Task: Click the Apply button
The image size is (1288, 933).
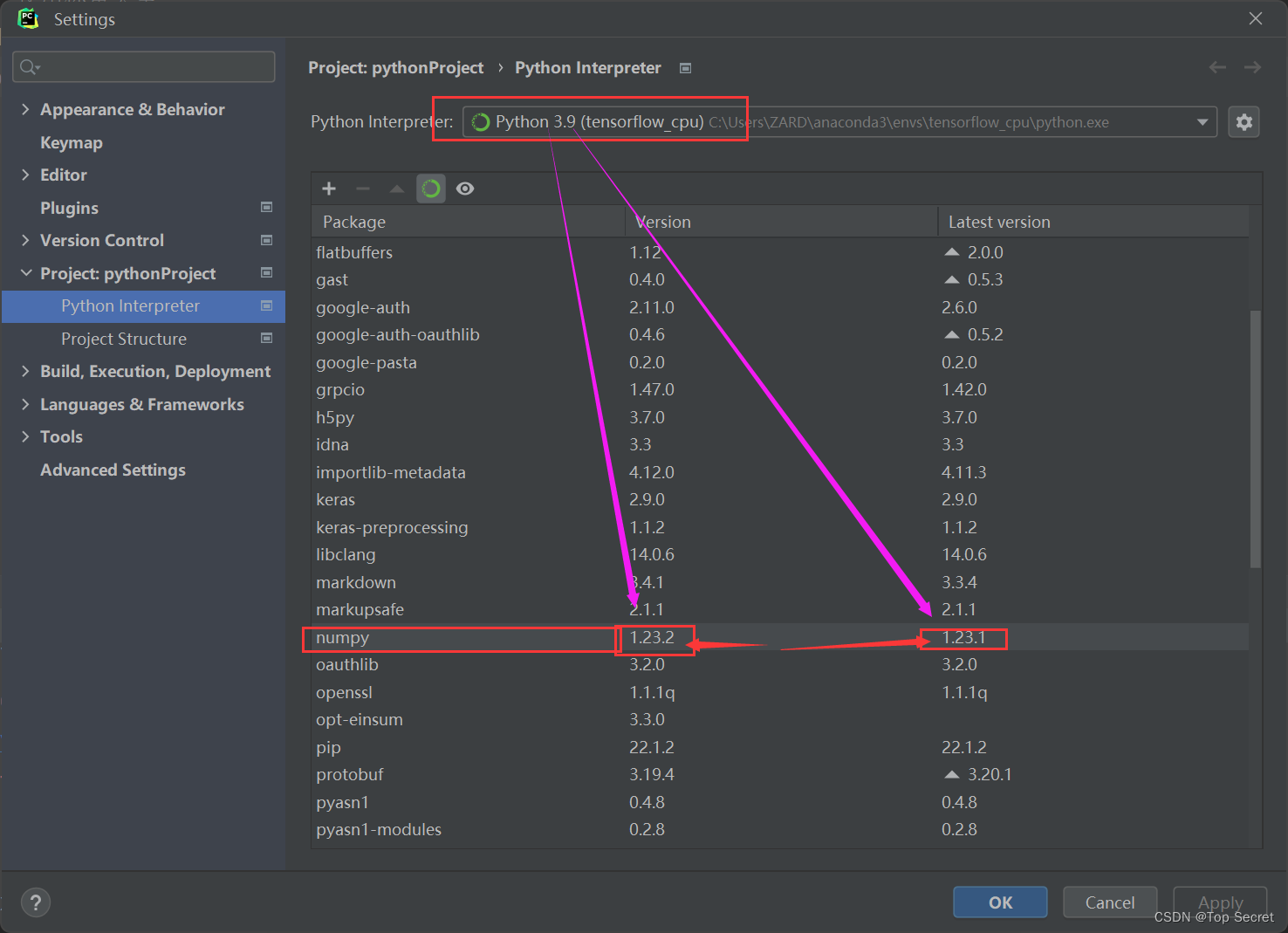Action: click(1220, 902)
